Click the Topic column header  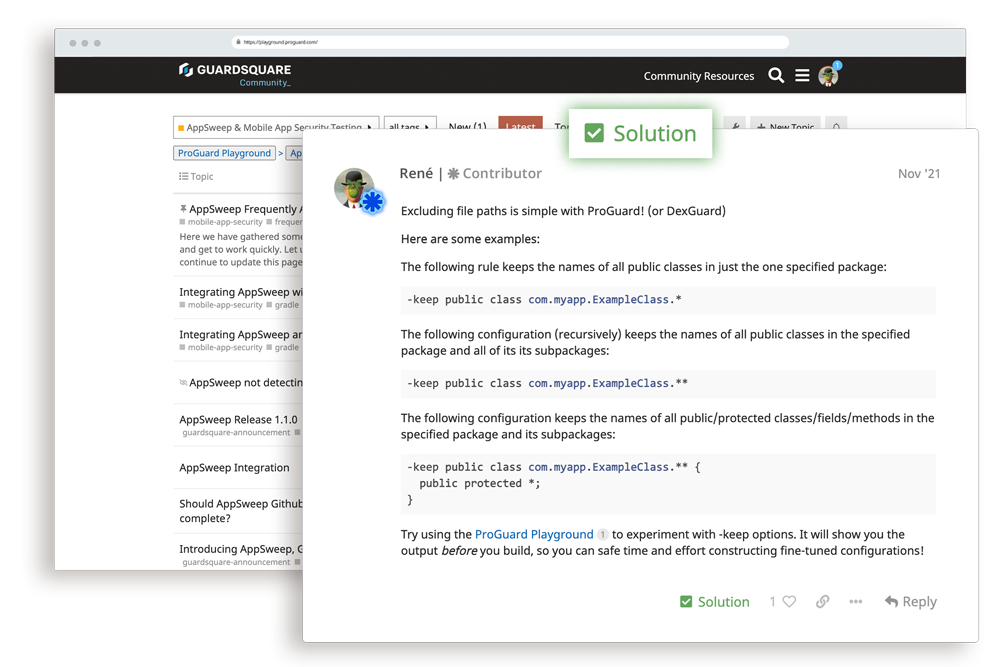(x=196, y=177)
